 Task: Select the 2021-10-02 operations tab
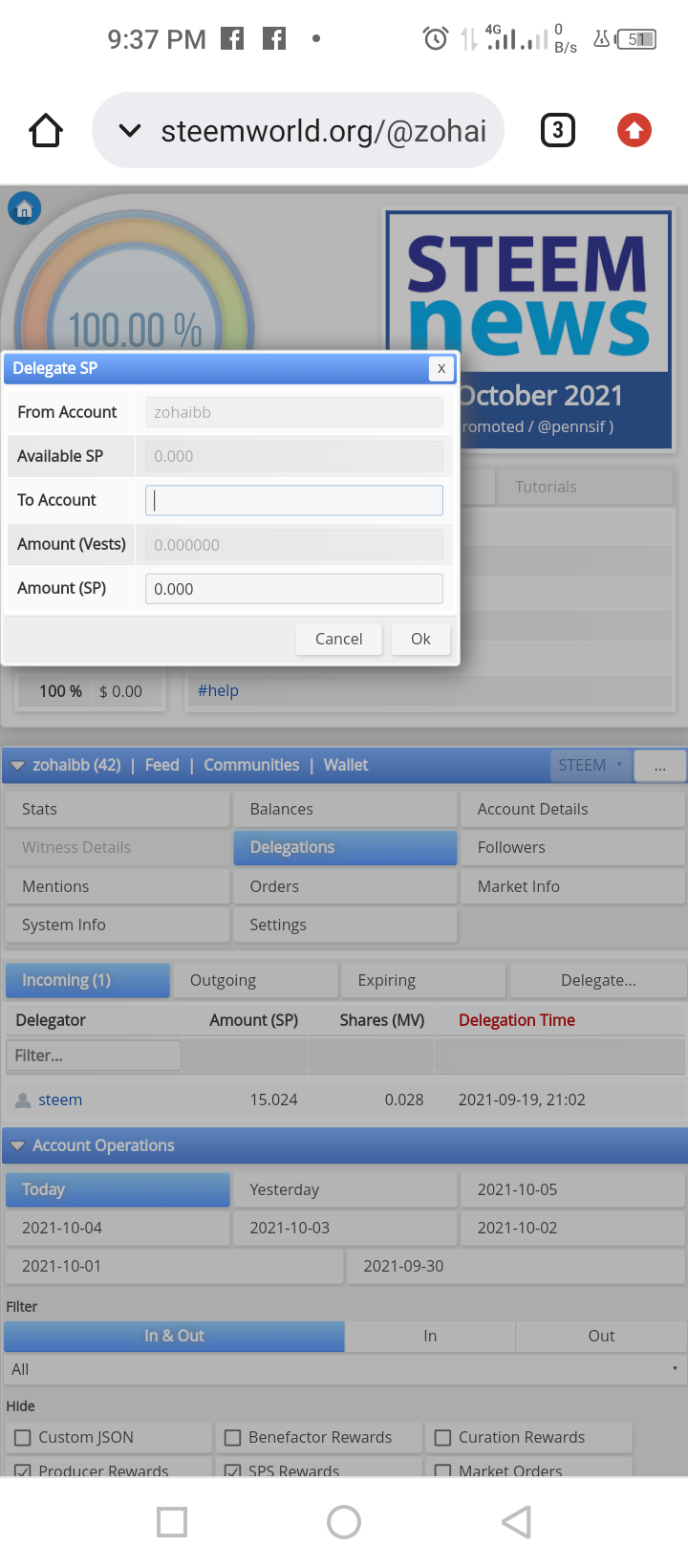(x=573, y=1229)
